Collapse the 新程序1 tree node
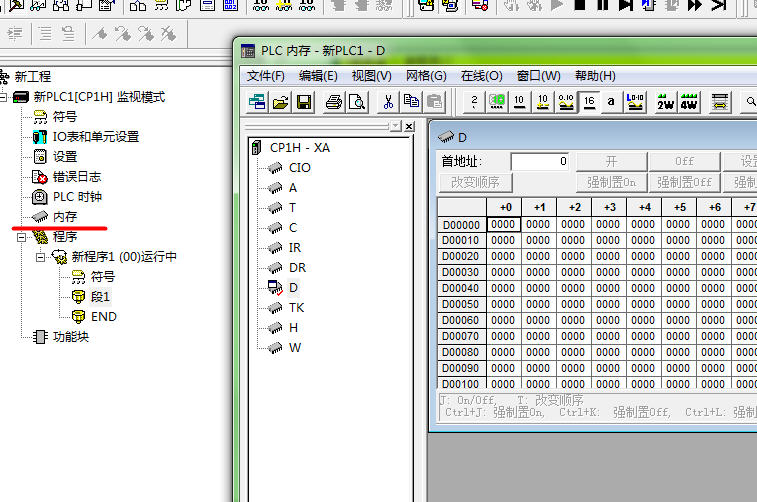 click(x=40, y=257)
